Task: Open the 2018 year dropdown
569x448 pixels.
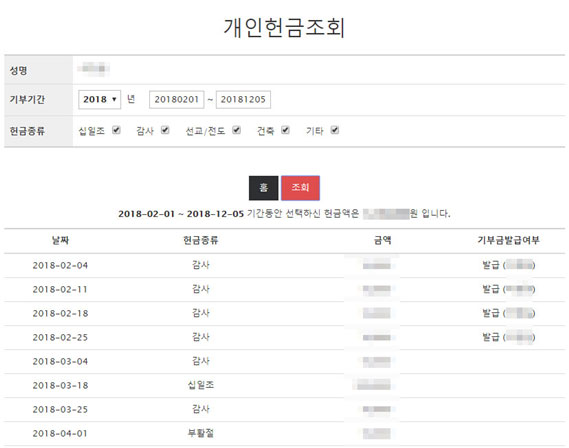Action: pyautogui.click(x=99, y=99)
